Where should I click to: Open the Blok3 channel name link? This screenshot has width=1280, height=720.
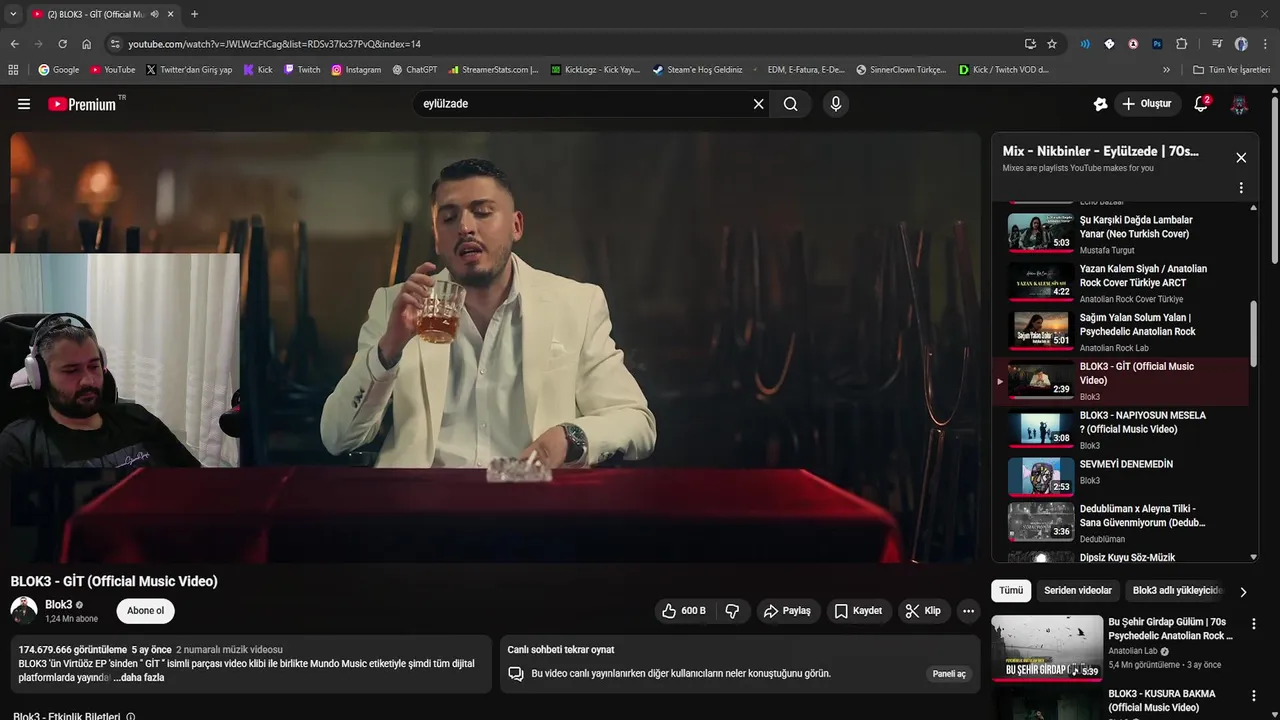59,605
